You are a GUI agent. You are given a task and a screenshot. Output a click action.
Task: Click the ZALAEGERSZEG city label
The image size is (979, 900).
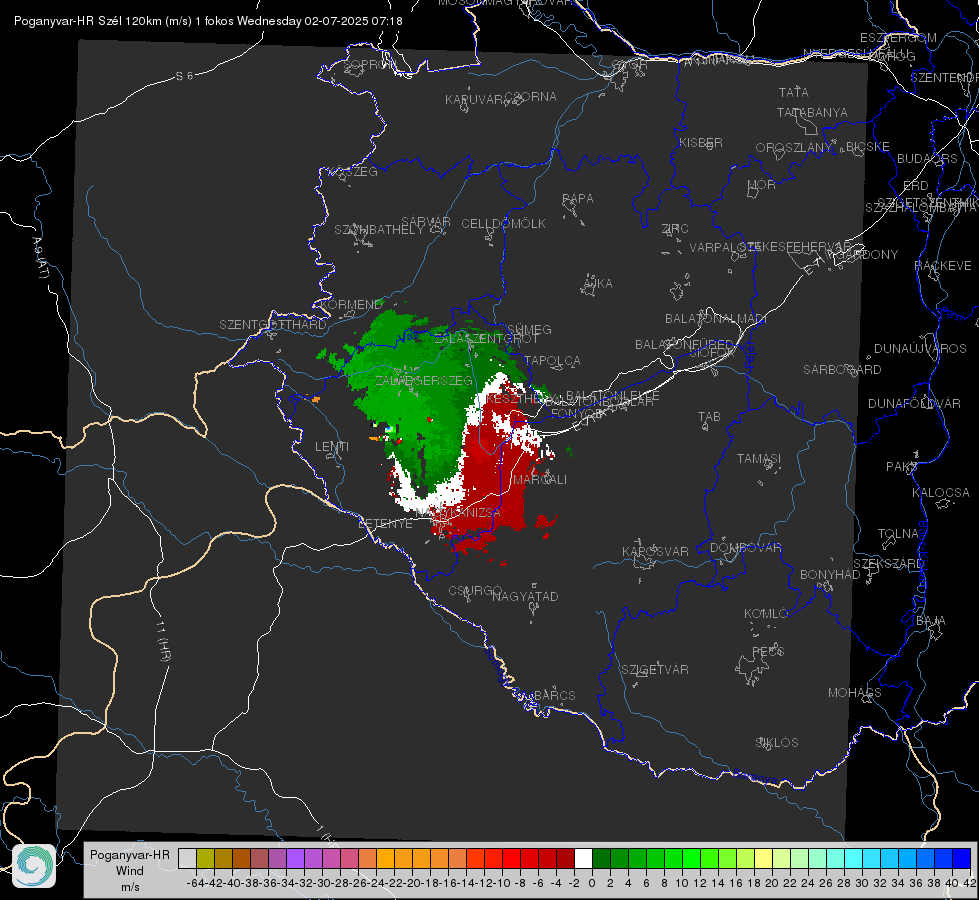(424, 380)
